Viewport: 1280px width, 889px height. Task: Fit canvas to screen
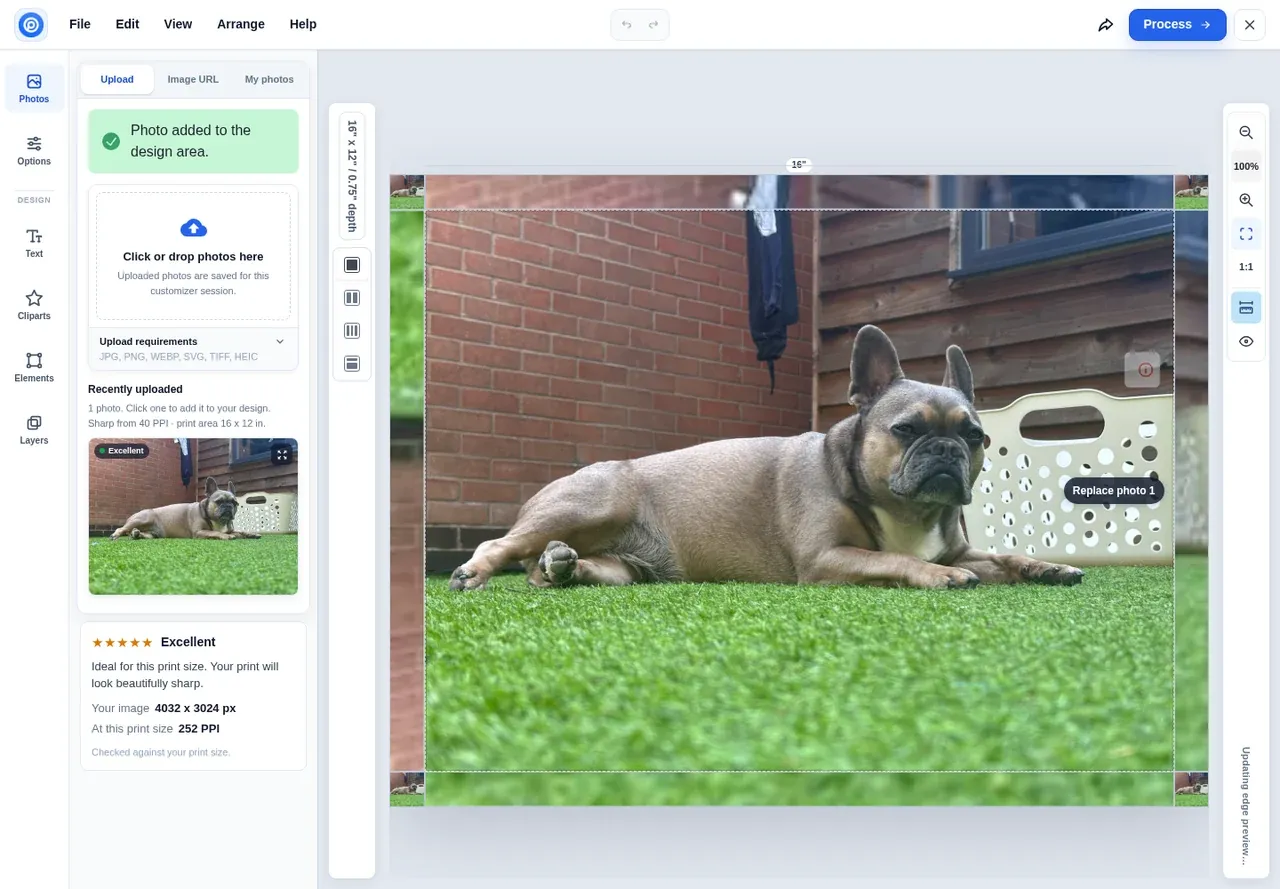tap(1246, 234)
